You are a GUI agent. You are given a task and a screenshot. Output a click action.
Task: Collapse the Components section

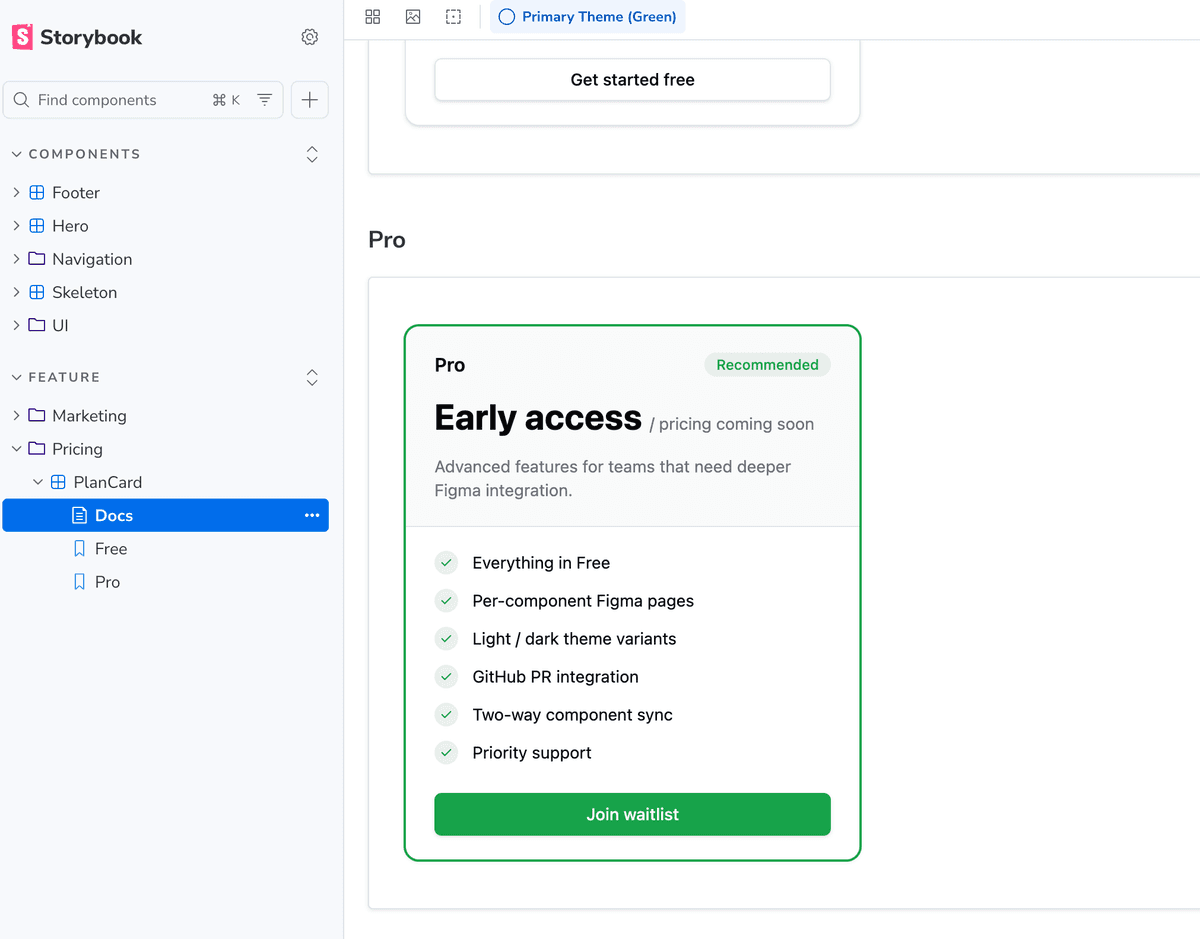[75, 154]
